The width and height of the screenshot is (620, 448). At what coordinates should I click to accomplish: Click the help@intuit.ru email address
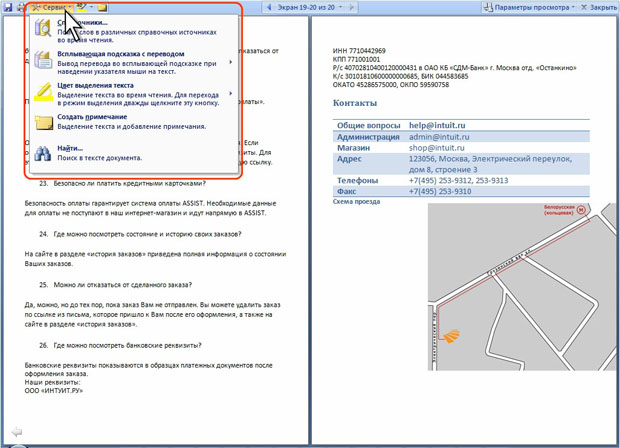pyautogui.click(x=437, y=125)
